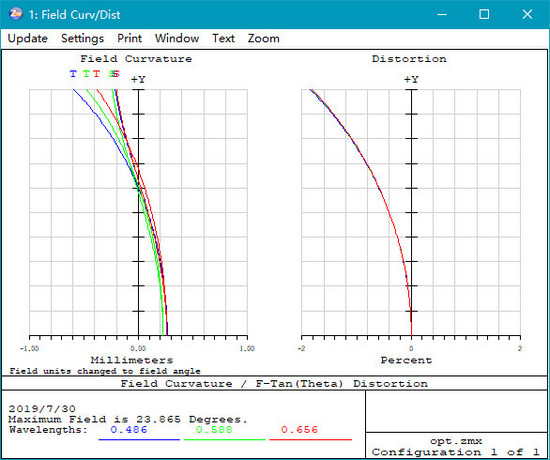Click the +Y label above Distortion plot
Viewport: 550px width, 460px height.
[411, 80]
